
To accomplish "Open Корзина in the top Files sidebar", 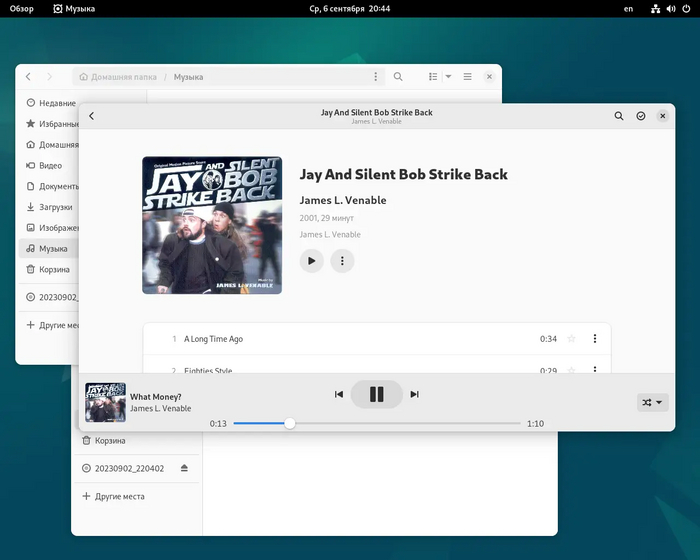I will 51,269.
